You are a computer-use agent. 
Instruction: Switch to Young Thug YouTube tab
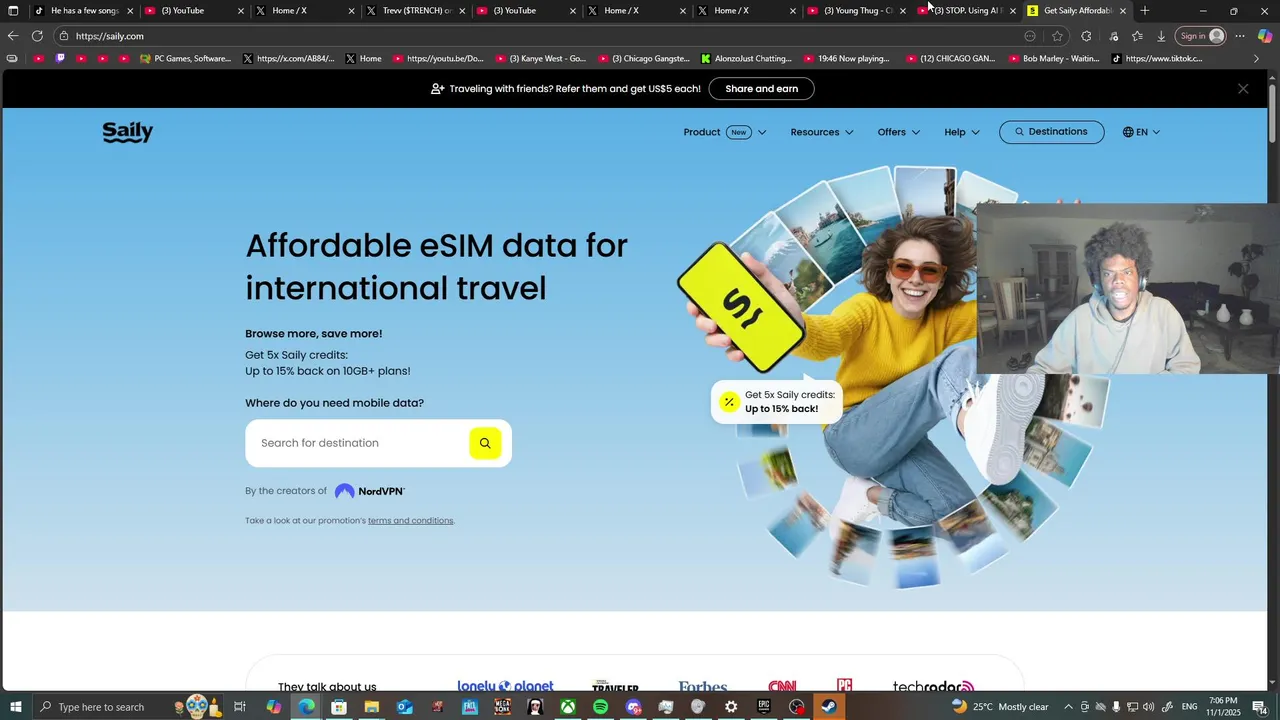(x=858, y=11)
